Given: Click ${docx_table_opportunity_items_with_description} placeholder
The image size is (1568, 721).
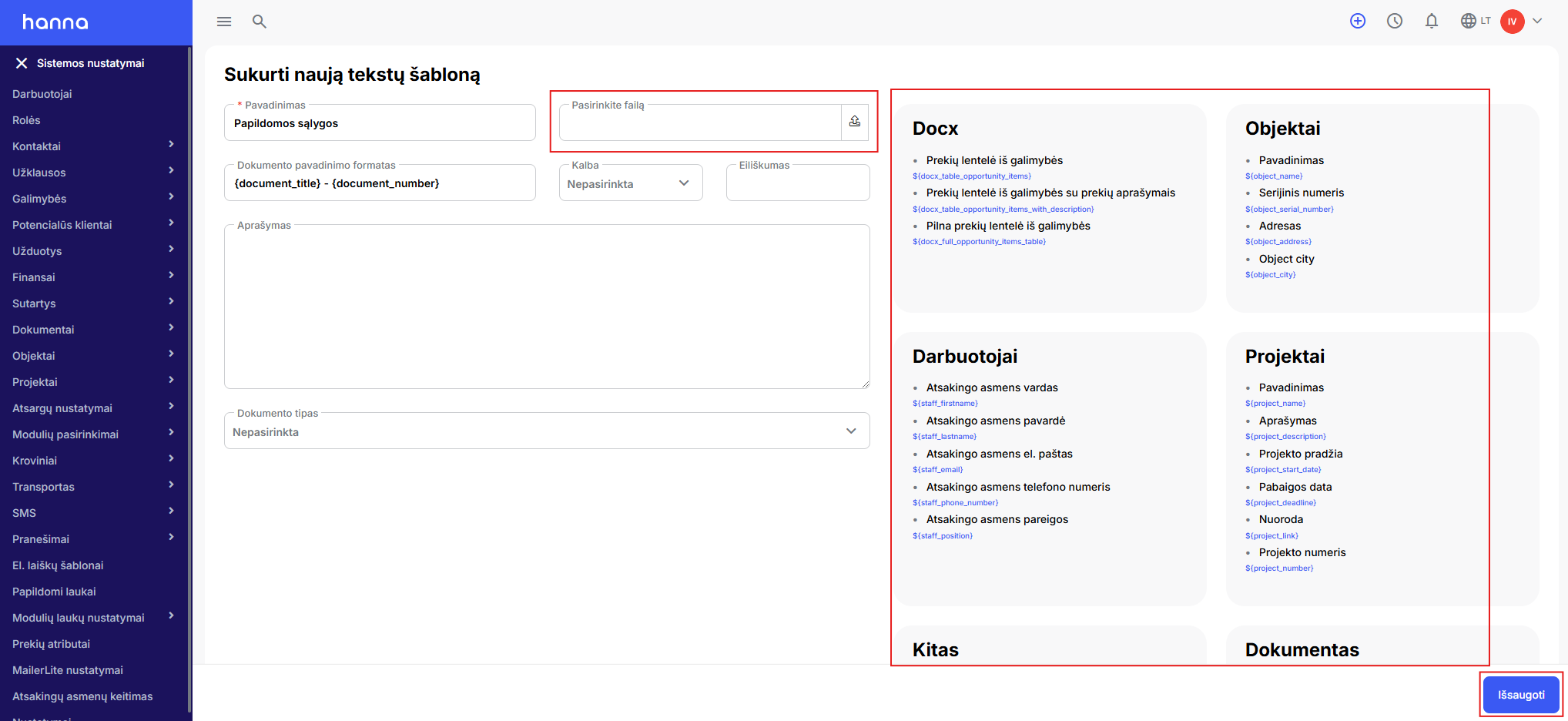Looking at the screenshot, I should click(1003, 210).
